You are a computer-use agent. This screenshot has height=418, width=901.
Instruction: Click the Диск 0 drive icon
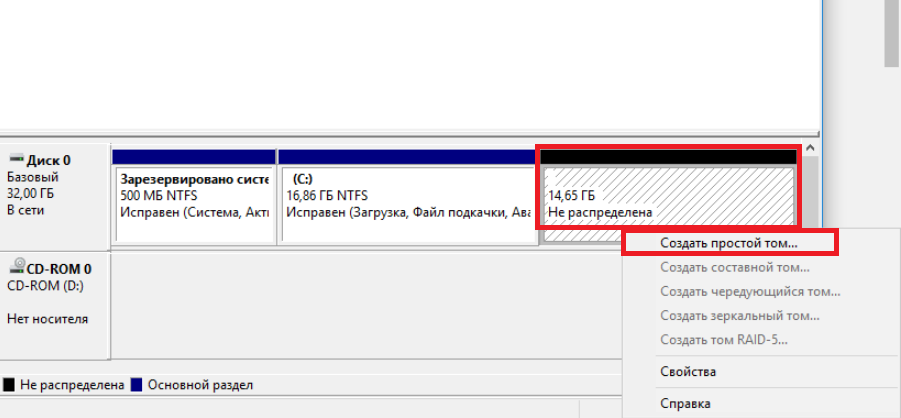click(15, 160)
